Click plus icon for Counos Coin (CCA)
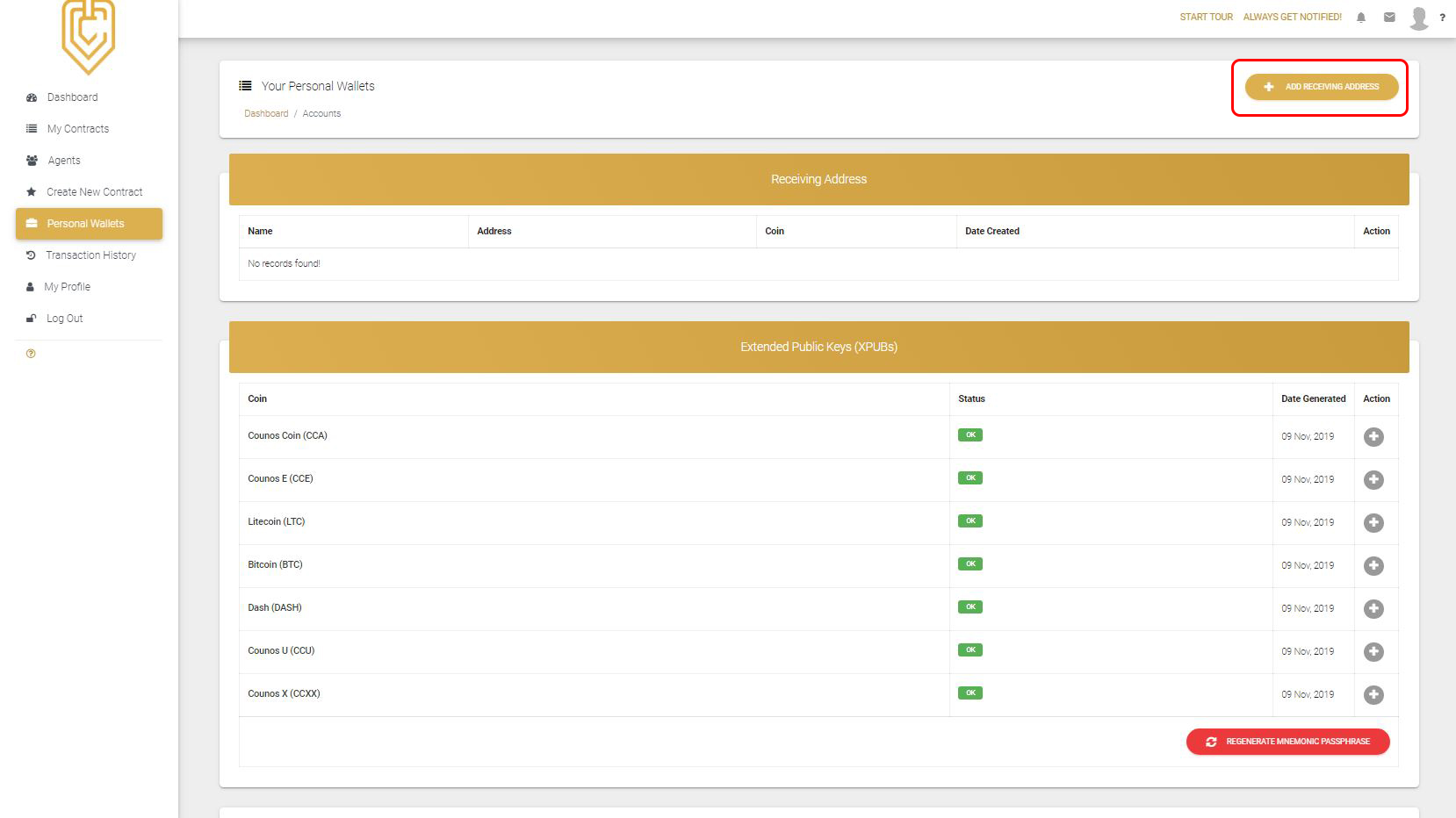Screen dimensions: 1456x818 click(1373, 436)
